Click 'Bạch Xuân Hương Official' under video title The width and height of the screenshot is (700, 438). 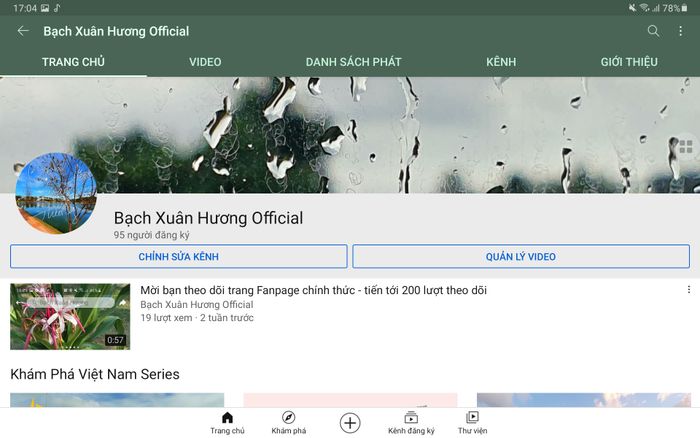click(x=197, y=305)
